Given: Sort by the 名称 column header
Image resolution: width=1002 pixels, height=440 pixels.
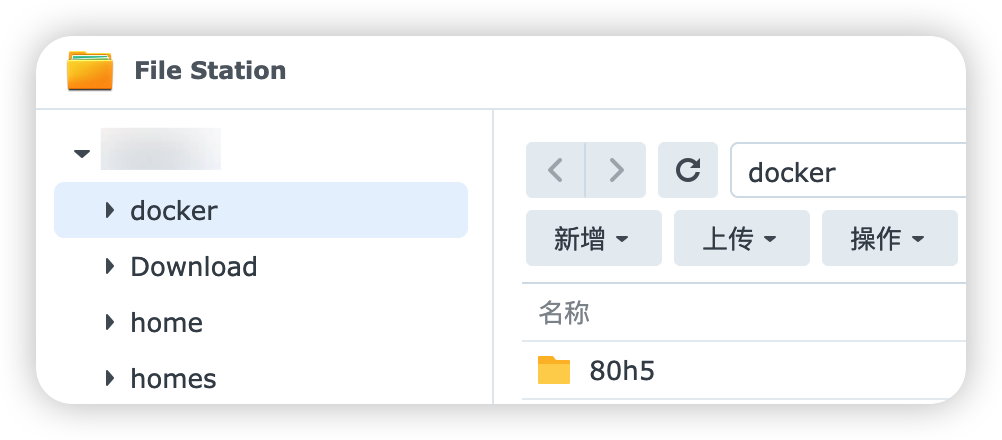Looking at the screenshot, I should click(x=564, y=313).
